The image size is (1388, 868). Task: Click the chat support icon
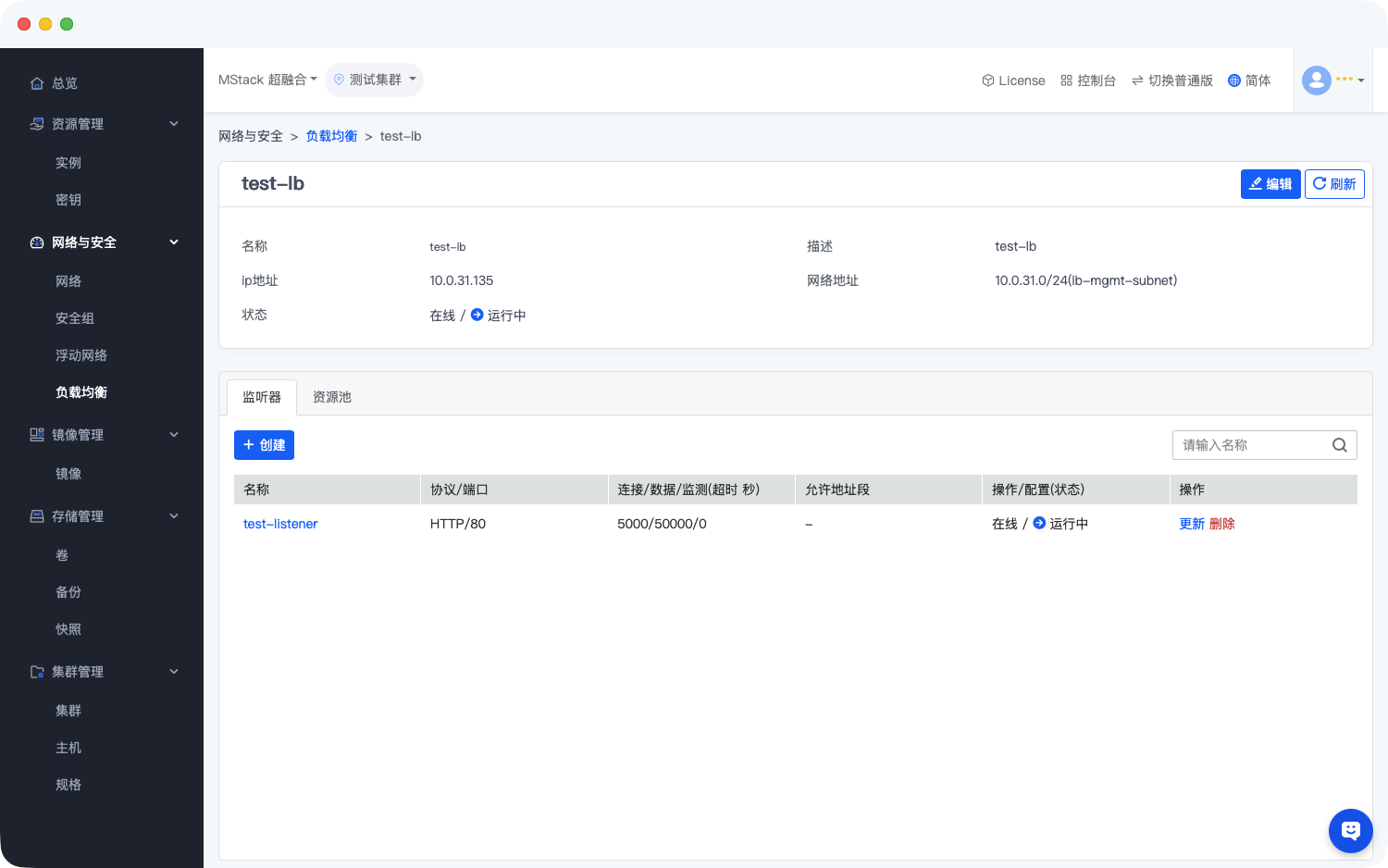[x=1350, y=831]
